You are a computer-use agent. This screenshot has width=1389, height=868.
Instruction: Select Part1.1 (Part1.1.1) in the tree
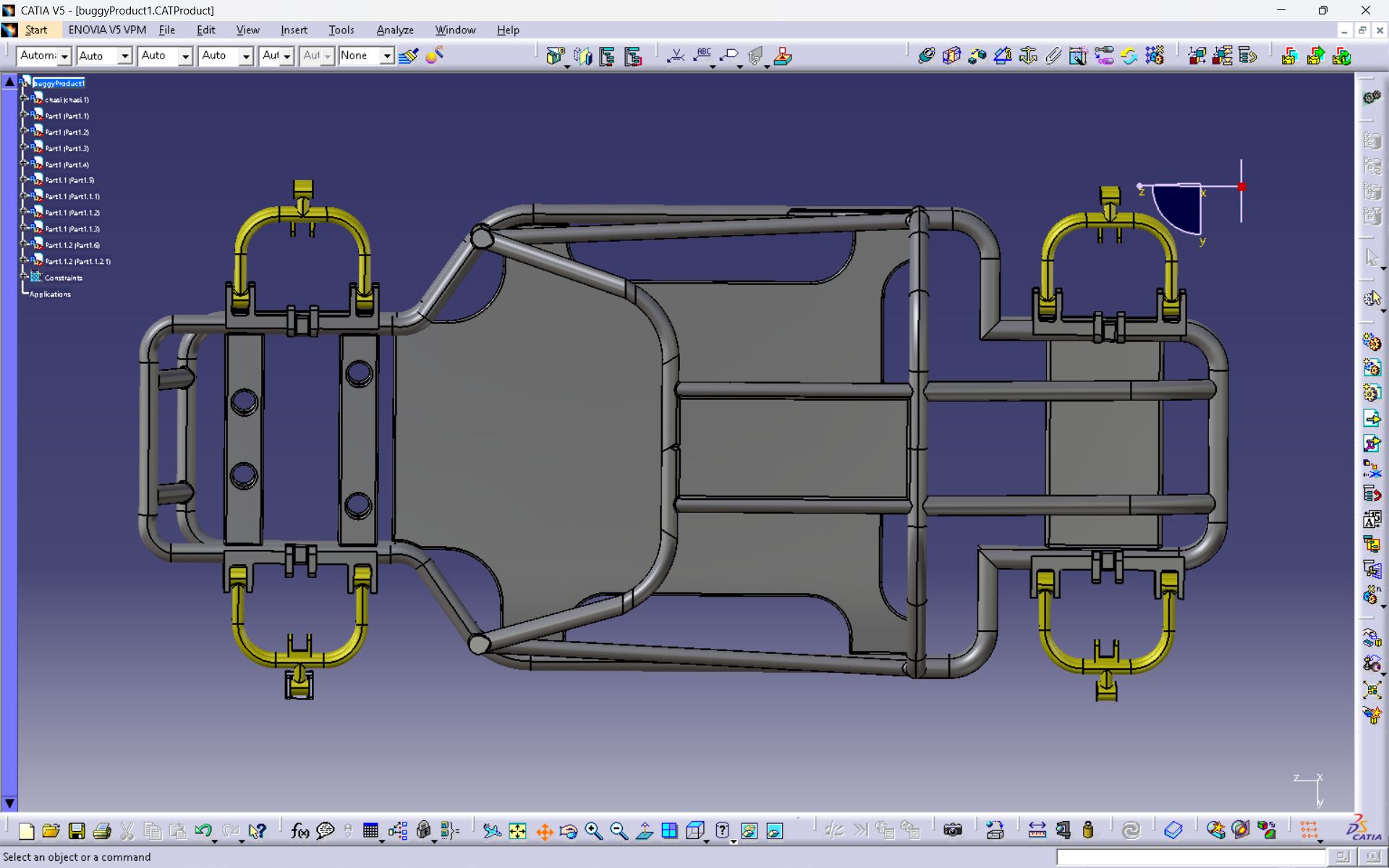pos(72,197)
